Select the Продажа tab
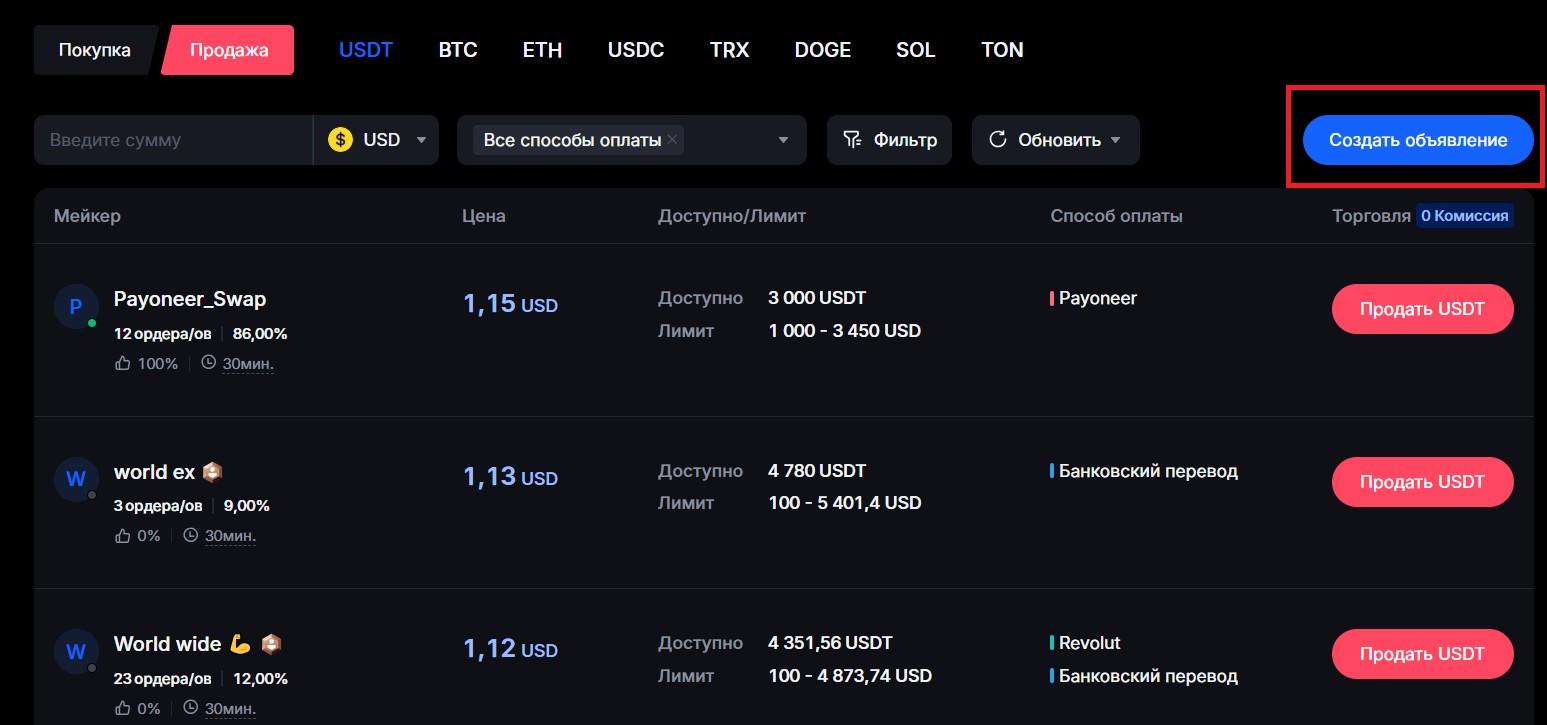1547x725 pixels. 229,50
